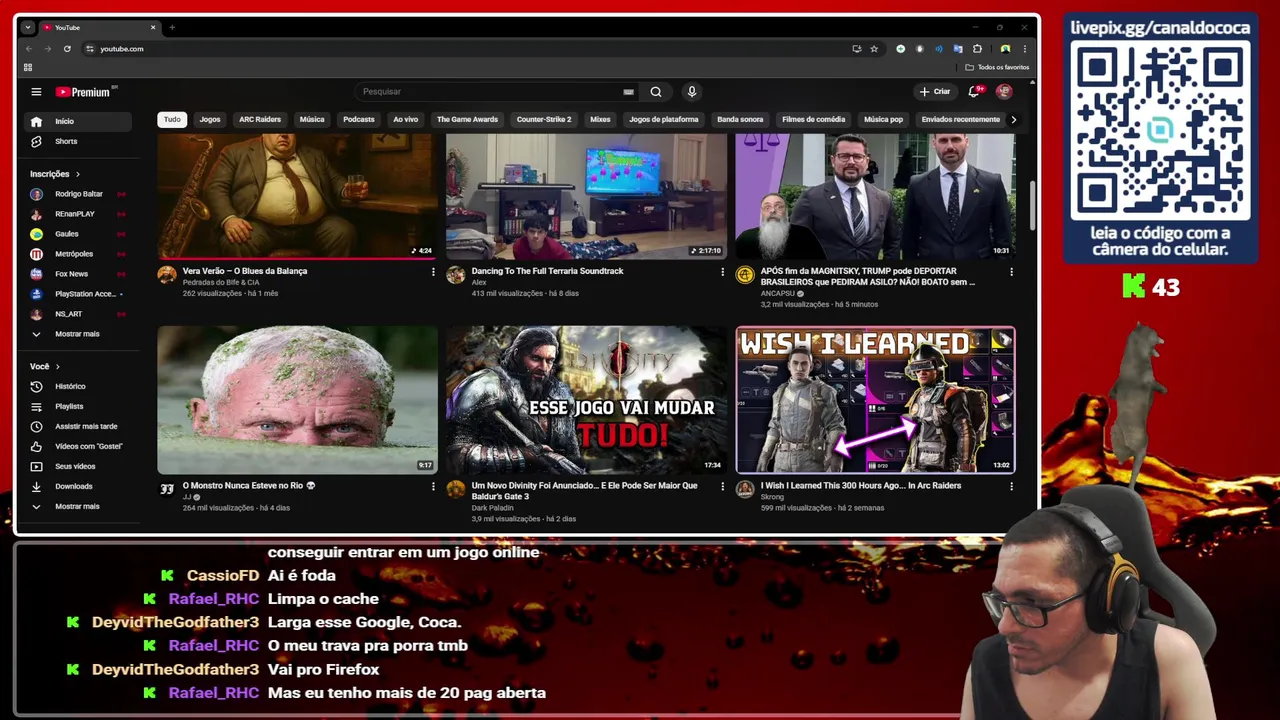
Task: Open options for Vera Verão video
Action: (433, 272)
